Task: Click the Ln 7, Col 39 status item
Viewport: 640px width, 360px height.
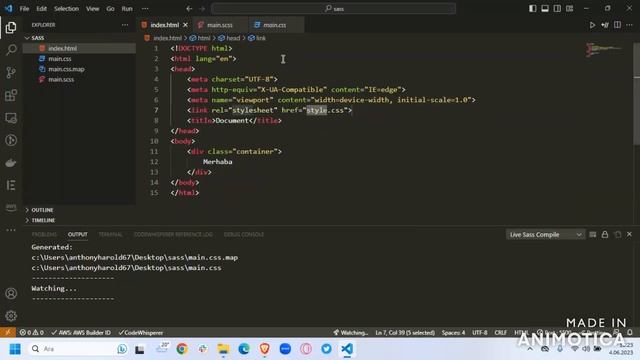Action: tap(405, 333)
